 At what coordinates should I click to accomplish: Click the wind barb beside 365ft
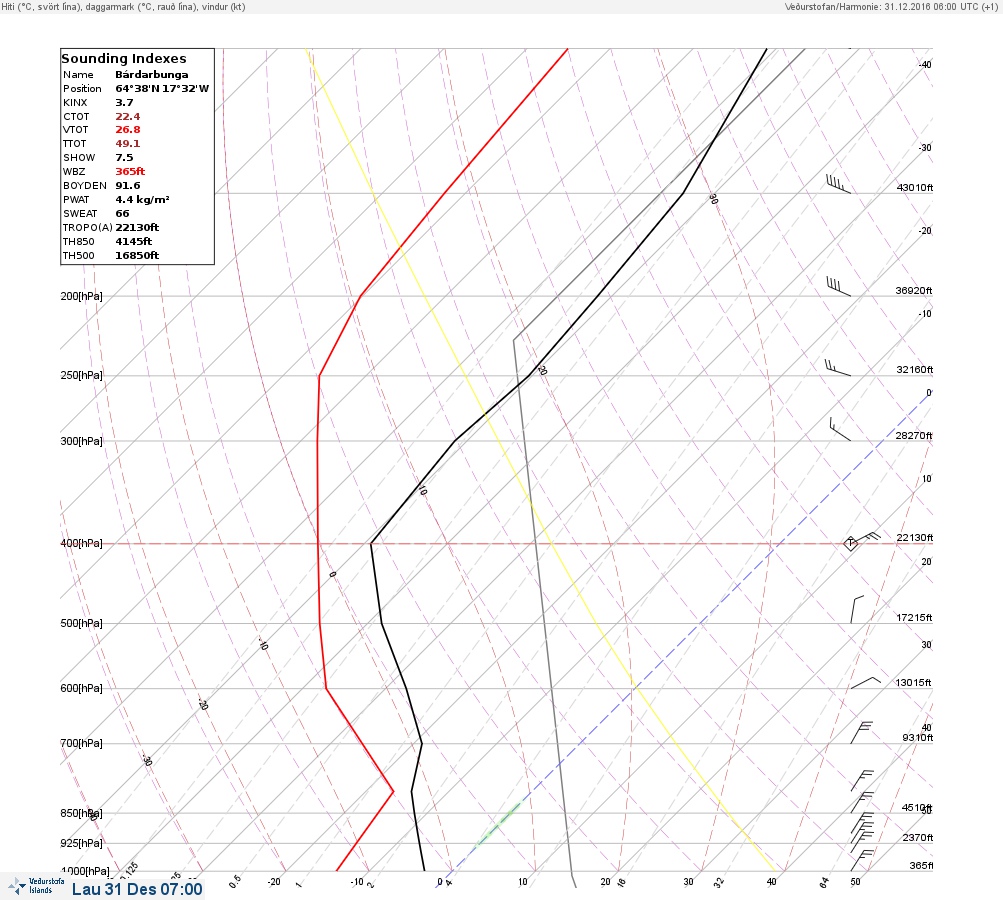pos(862,860)
